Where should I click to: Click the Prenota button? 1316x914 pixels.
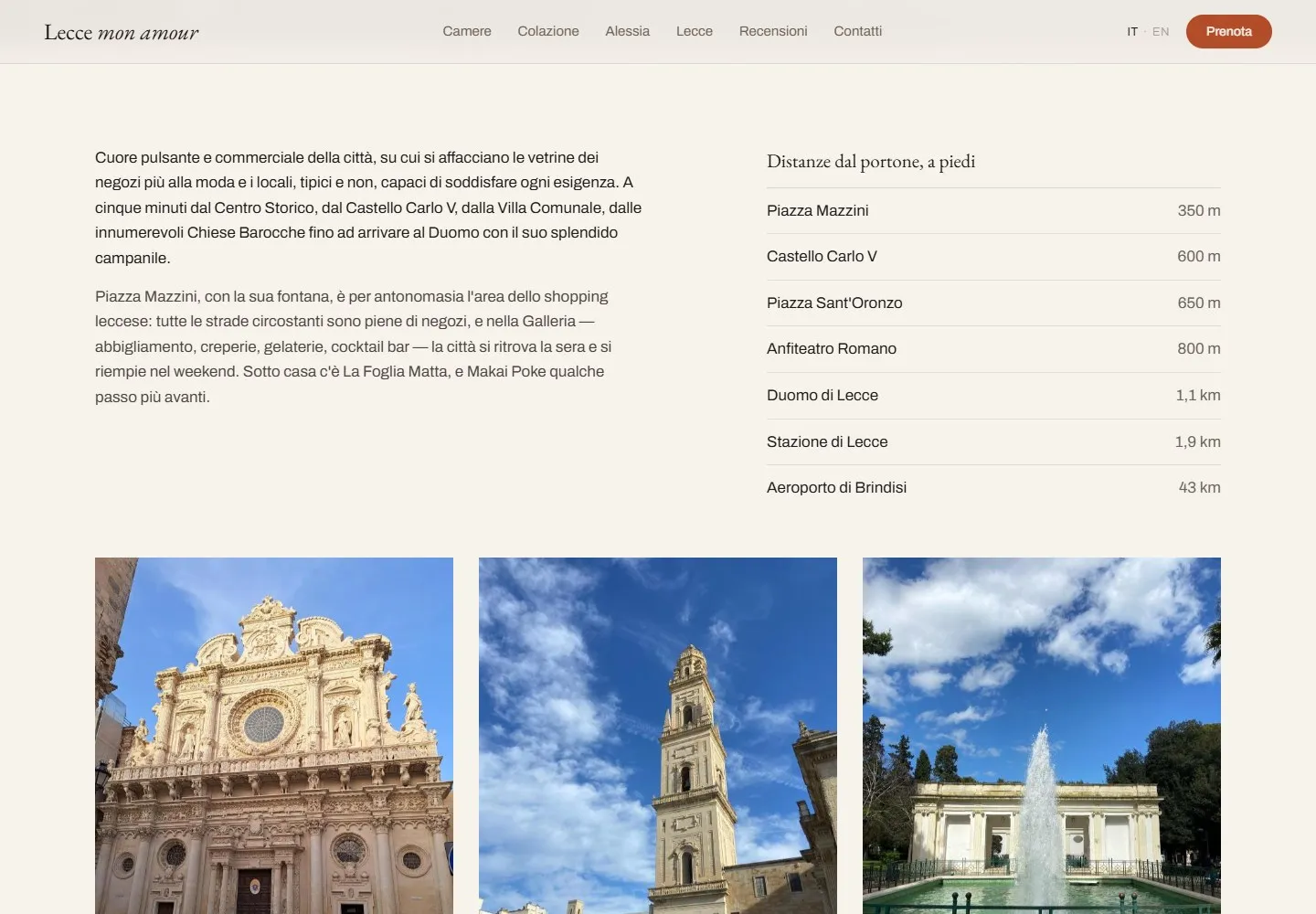tap(1229, 31)
